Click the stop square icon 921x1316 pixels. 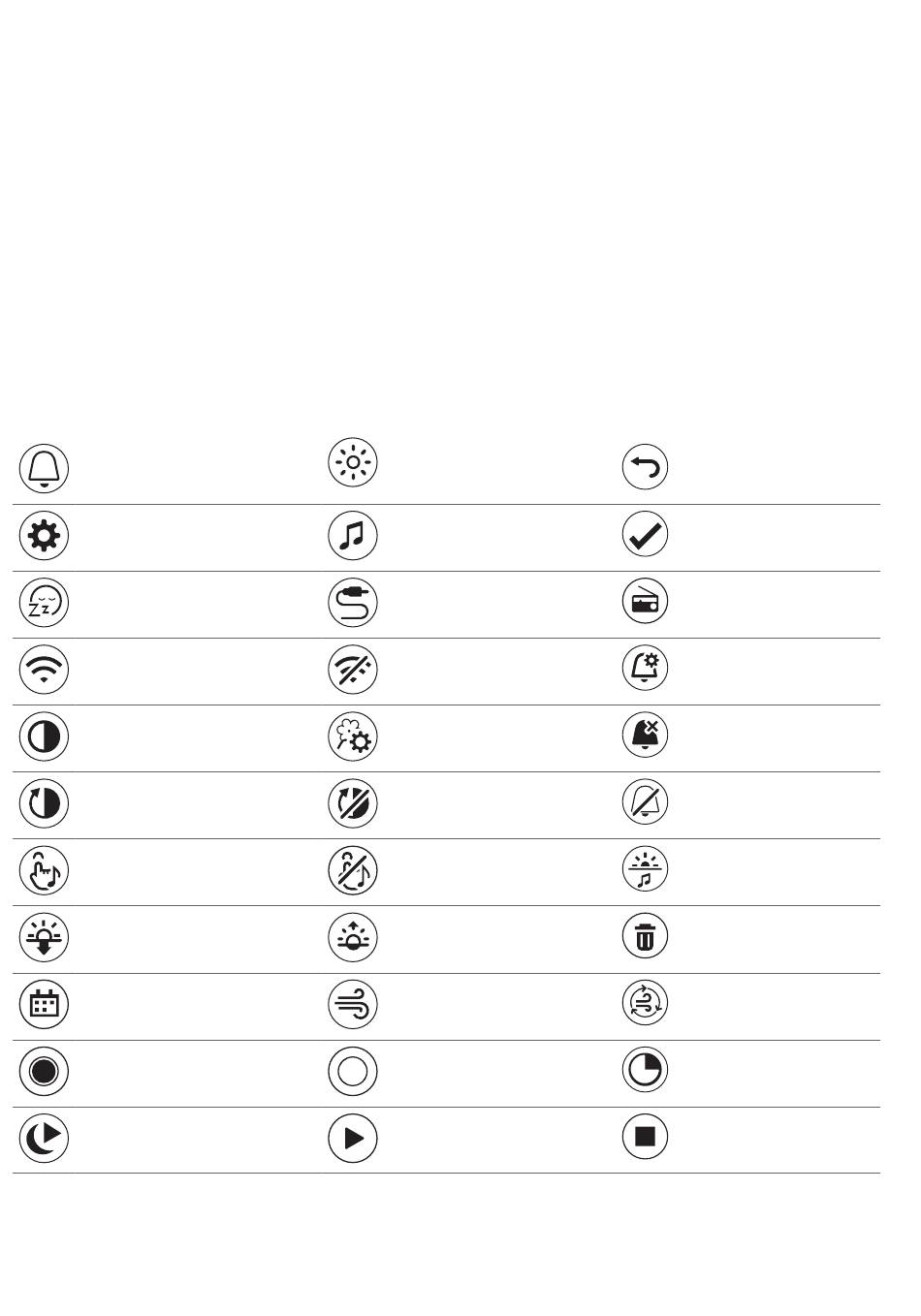(645, 1136)
